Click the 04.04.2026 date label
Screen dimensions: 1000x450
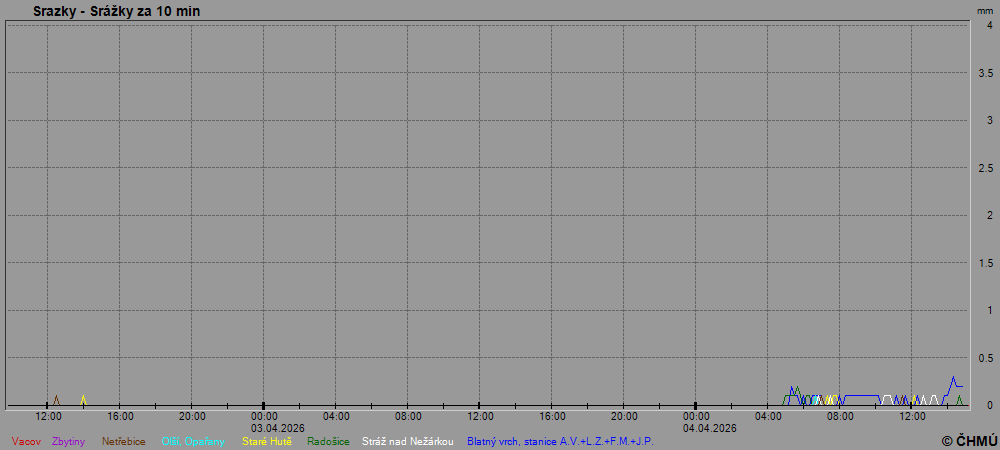[x=710, y=428]
